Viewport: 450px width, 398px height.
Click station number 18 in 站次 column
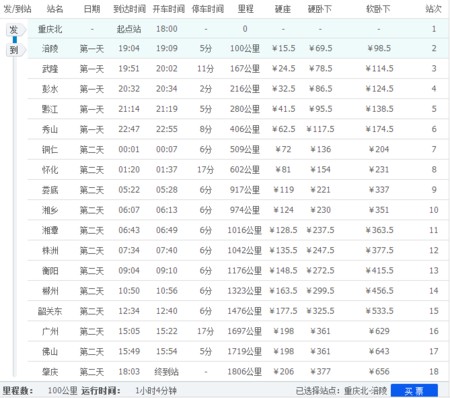[434, 372]
